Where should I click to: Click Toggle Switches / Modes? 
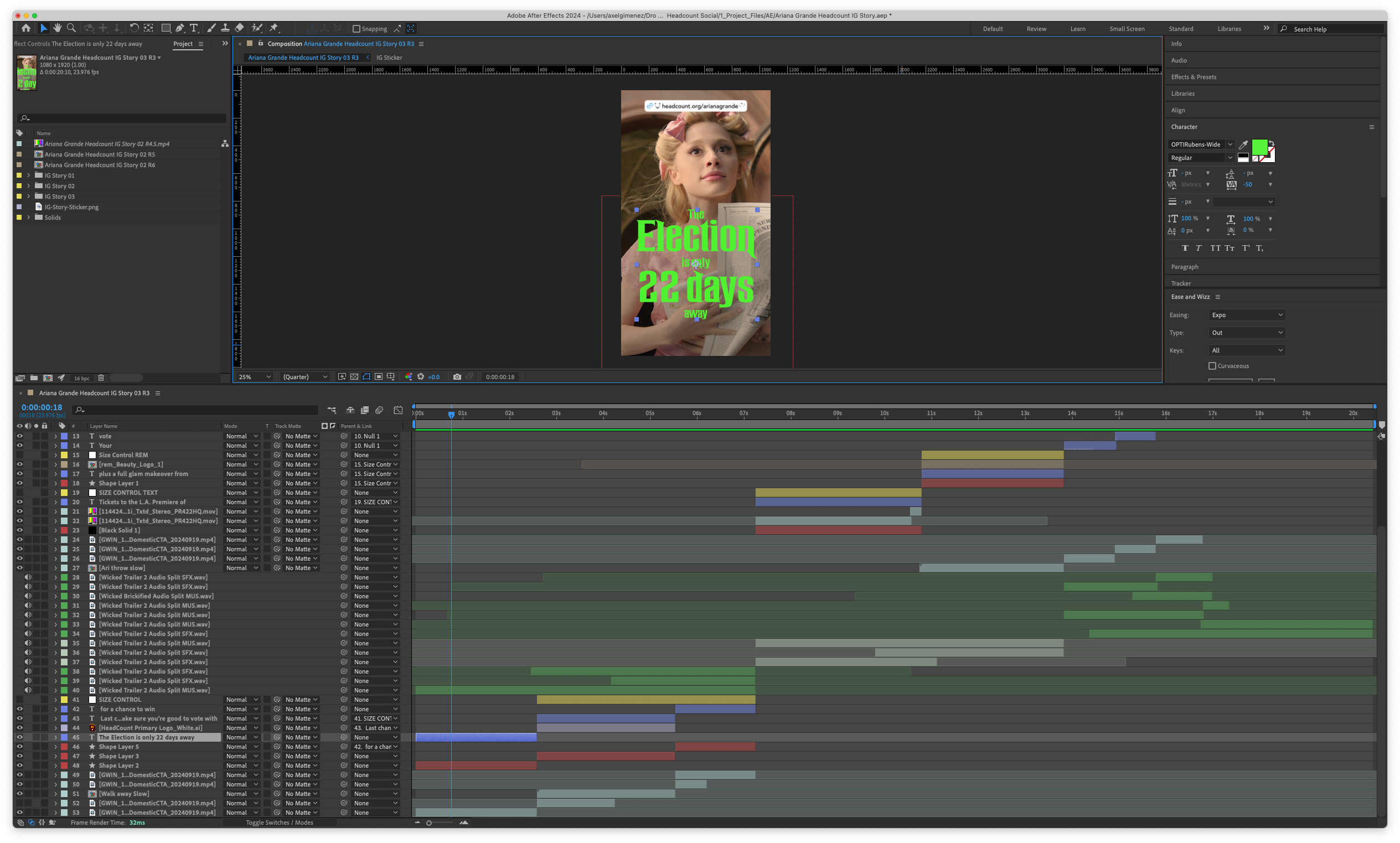coord(279,823)
